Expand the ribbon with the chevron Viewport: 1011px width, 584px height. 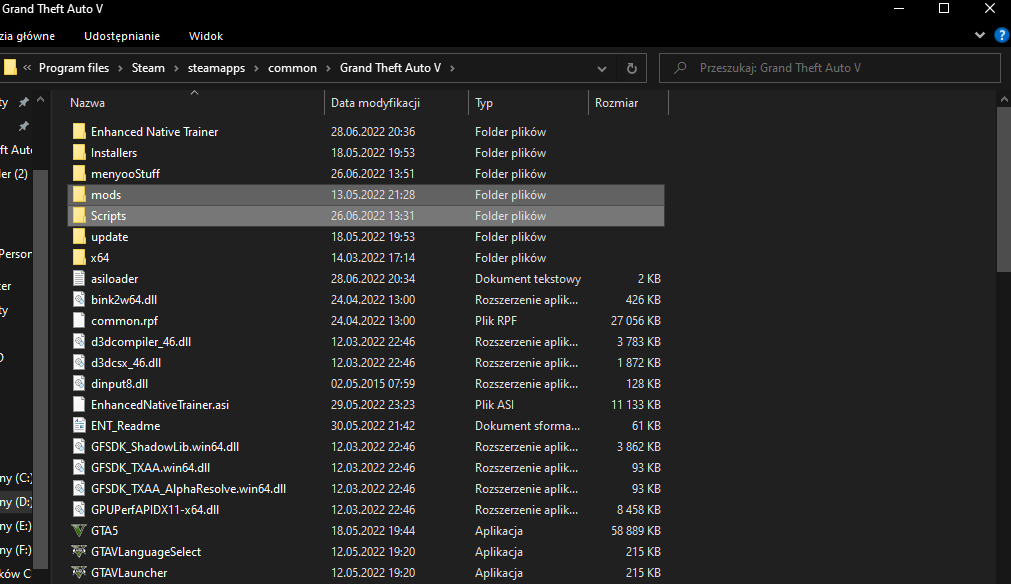[x=980, y=35]
